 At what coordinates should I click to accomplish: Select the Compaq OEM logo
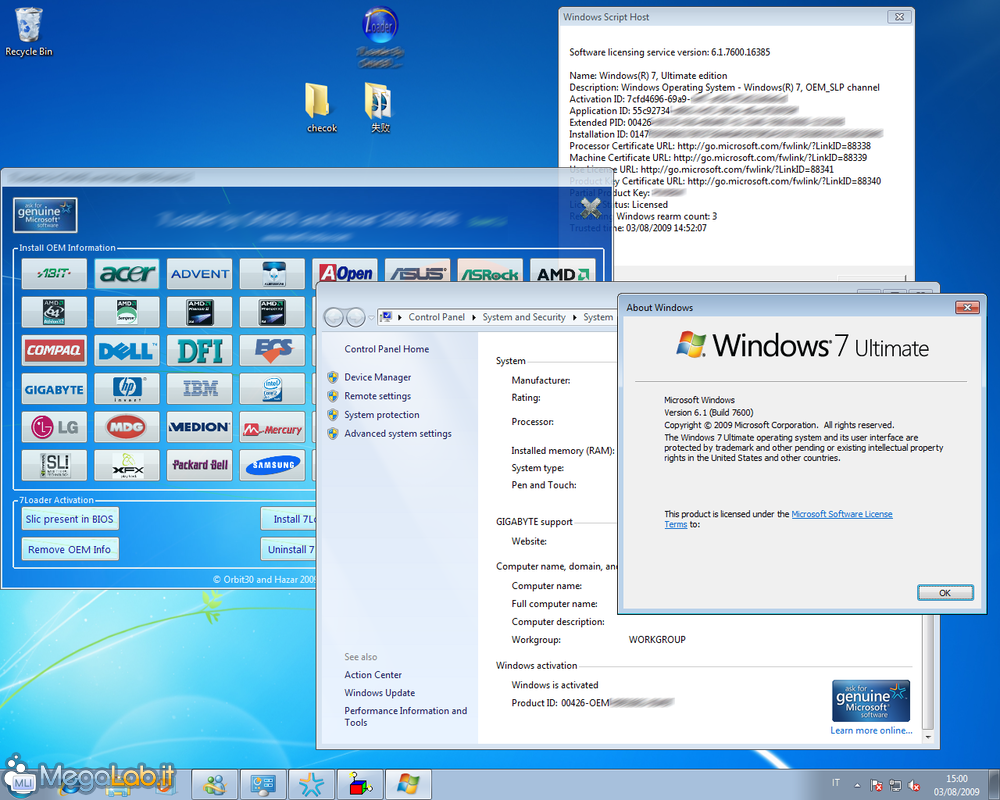click(54, 350)
